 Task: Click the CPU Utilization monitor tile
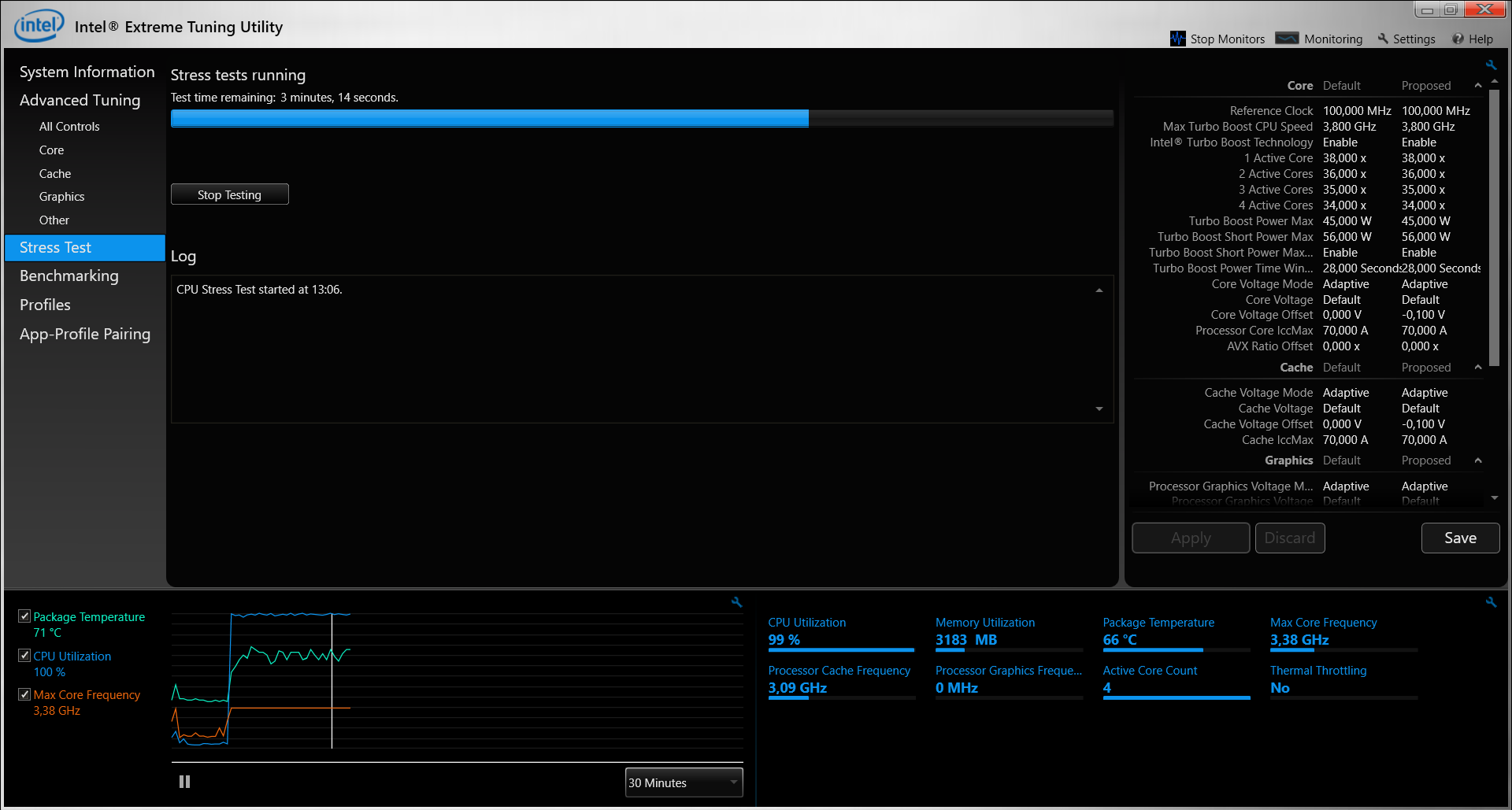coord(841,634)
